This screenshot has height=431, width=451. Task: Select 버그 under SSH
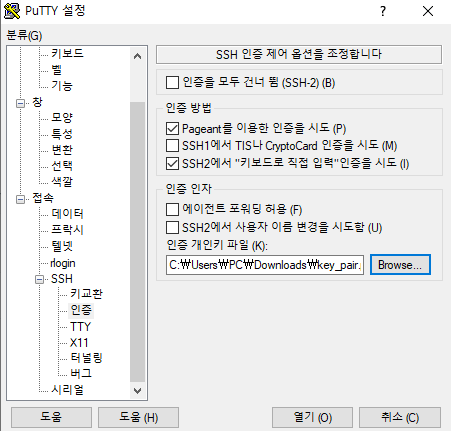[x=81, y=373]
